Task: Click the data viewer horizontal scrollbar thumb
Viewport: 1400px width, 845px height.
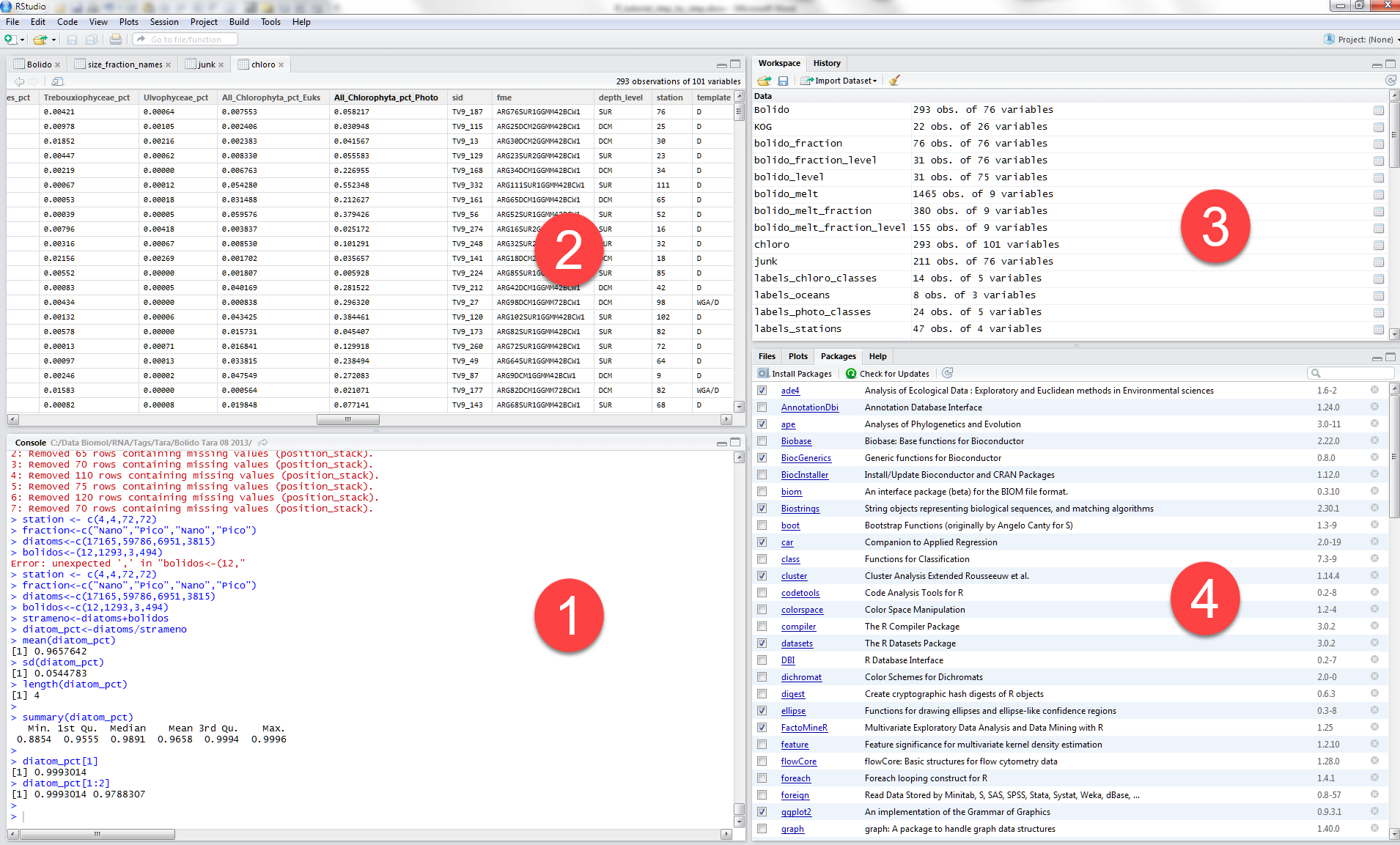Action: (x=347, y=420)
